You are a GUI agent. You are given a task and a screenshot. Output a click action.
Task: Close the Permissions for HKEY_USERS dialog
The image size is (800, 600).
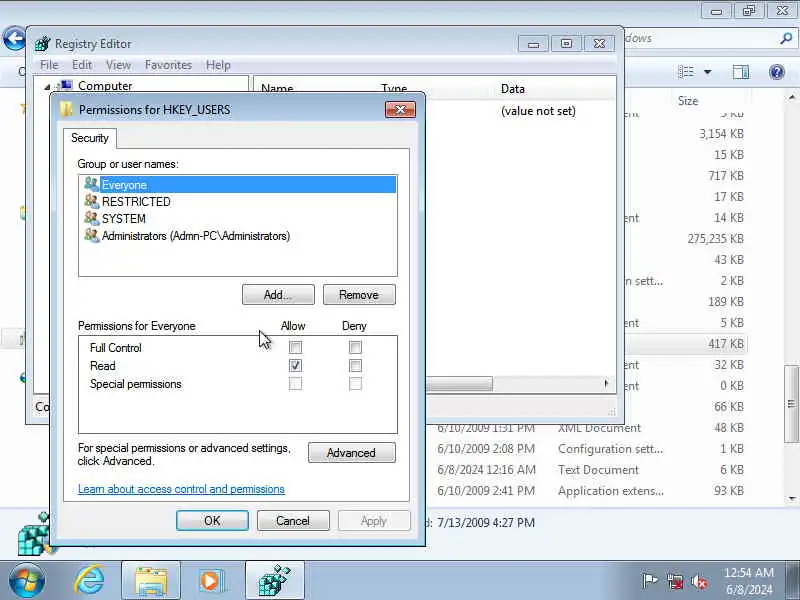[x=401, y=110]
